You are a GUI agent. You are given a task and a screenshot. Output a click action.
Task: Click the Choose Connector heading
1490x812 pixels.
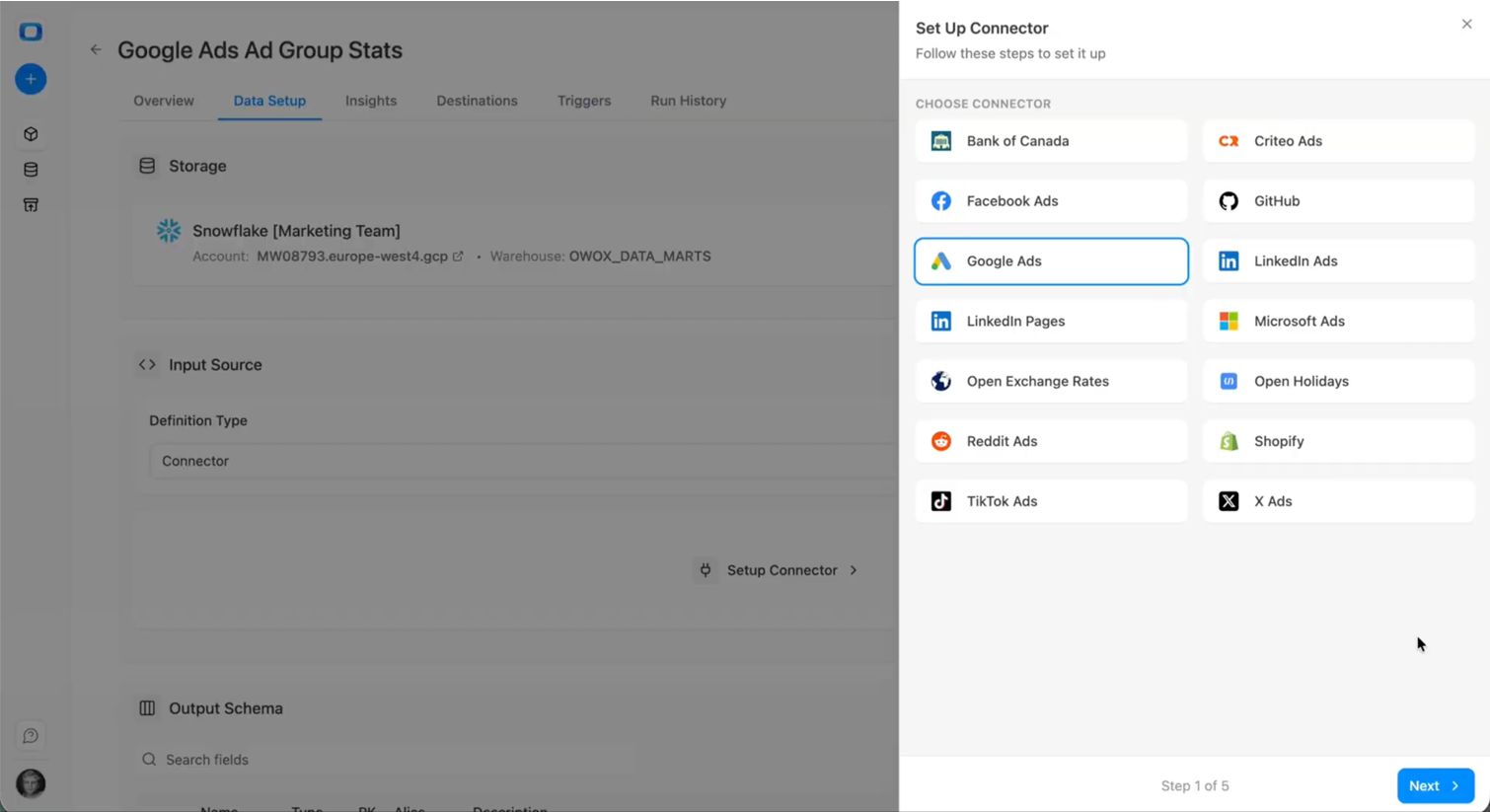983,104
